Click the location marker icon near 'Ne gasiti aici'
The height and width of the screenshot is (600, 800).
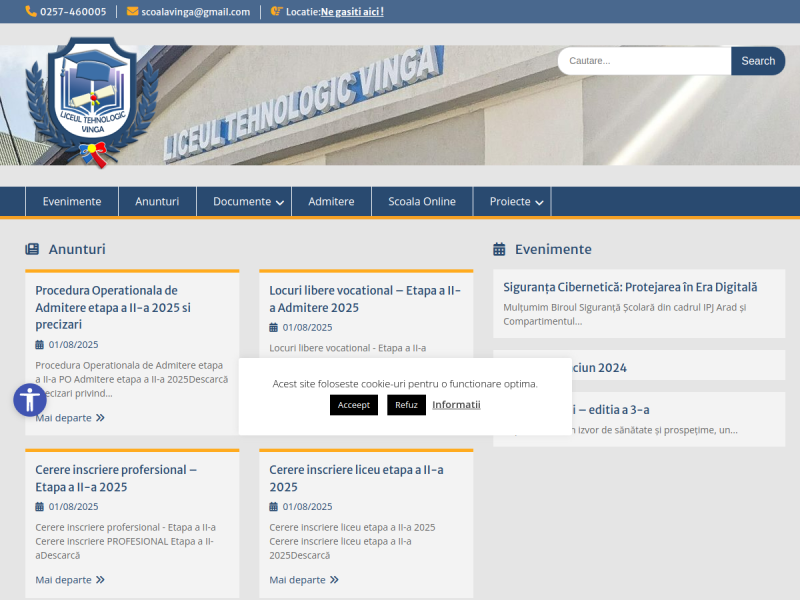pyautogui.click(x=277, y=12)
